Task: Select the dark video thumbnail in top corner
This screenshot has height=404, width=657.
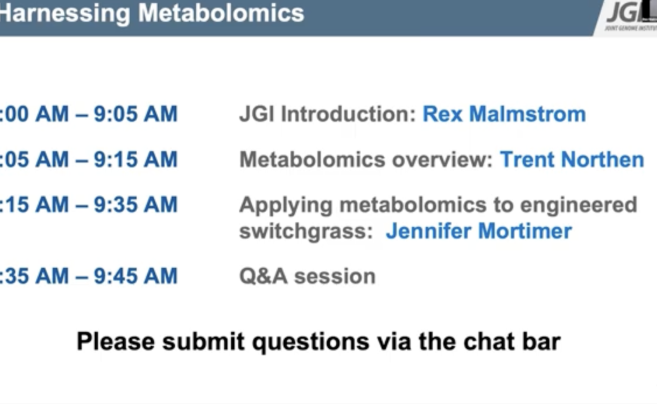Action: (x=649, y=9)
